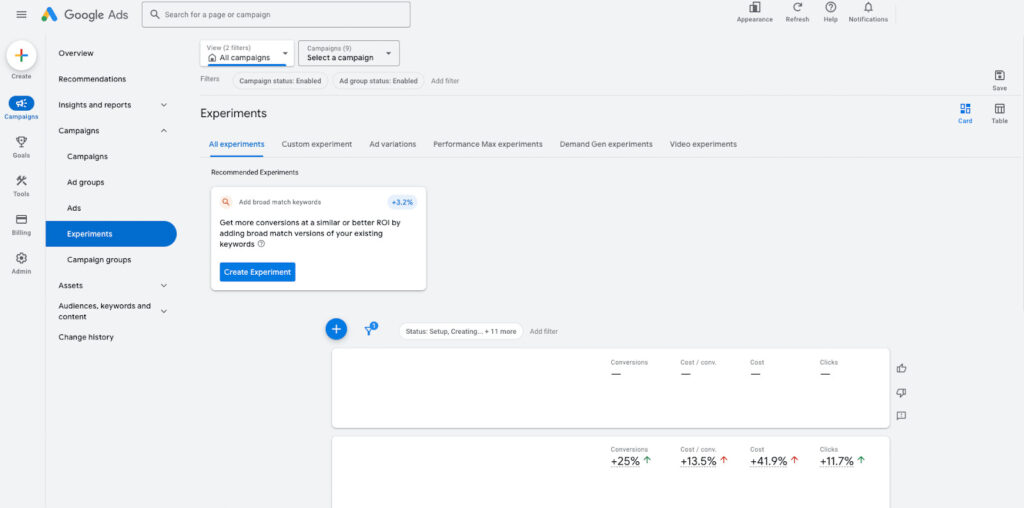Click the search for page or campaign field

pyautogui.click(x=276, y=15)
